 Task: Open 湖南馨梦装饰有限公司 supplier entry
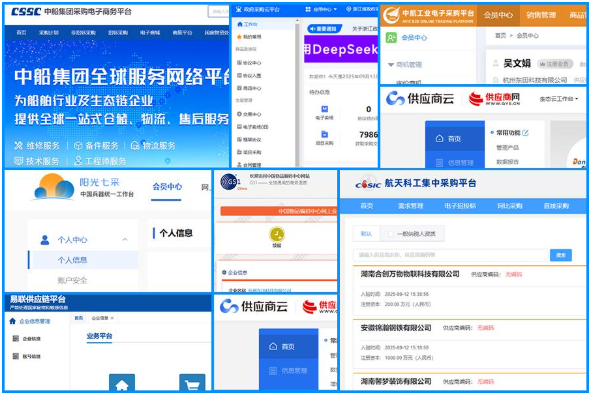(x=396, y=382)
